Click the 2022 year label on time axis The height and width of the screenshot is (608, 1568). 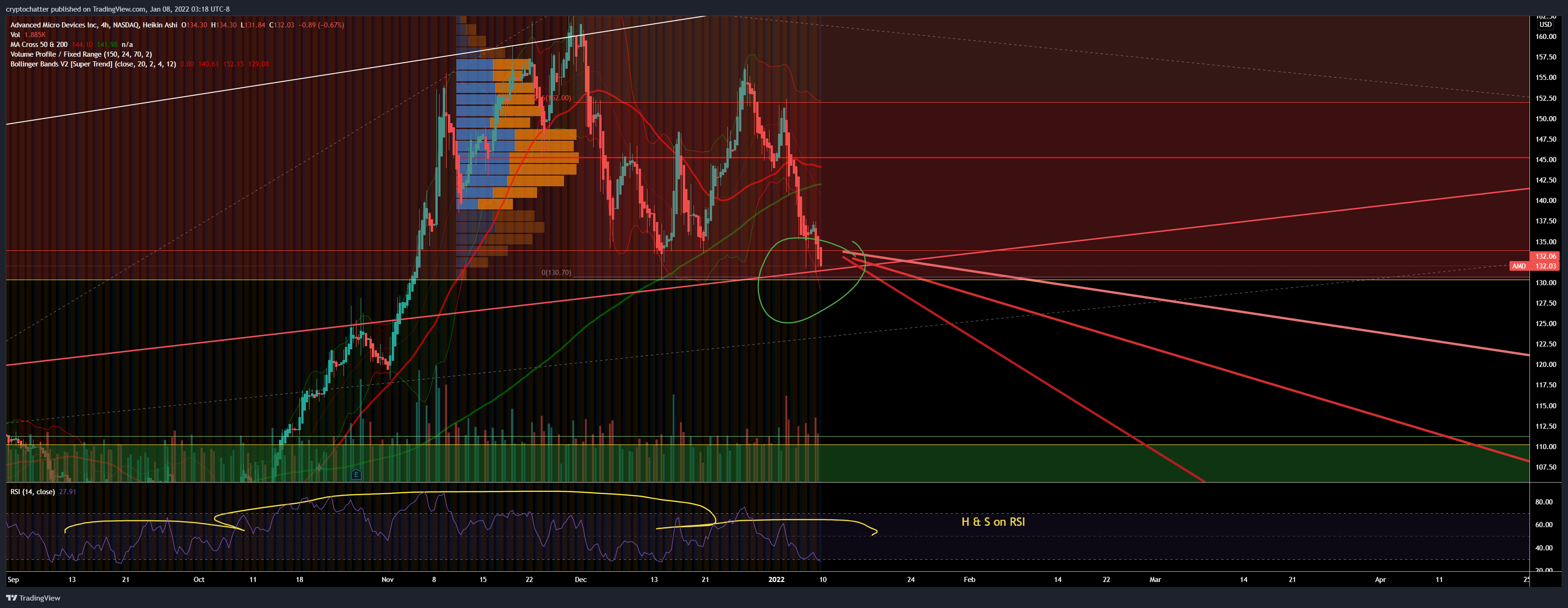tap(777, 579)
